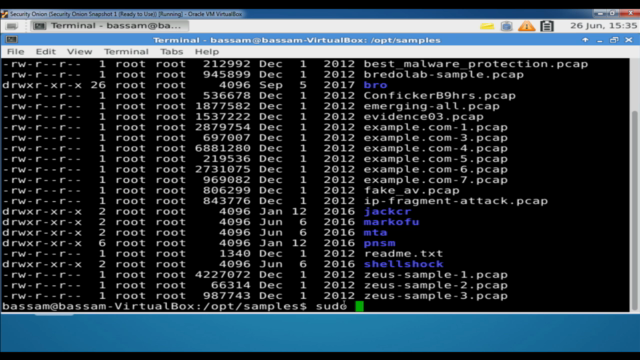Click the text zeus-sample-1.pcap

click(x=436, y=275)
